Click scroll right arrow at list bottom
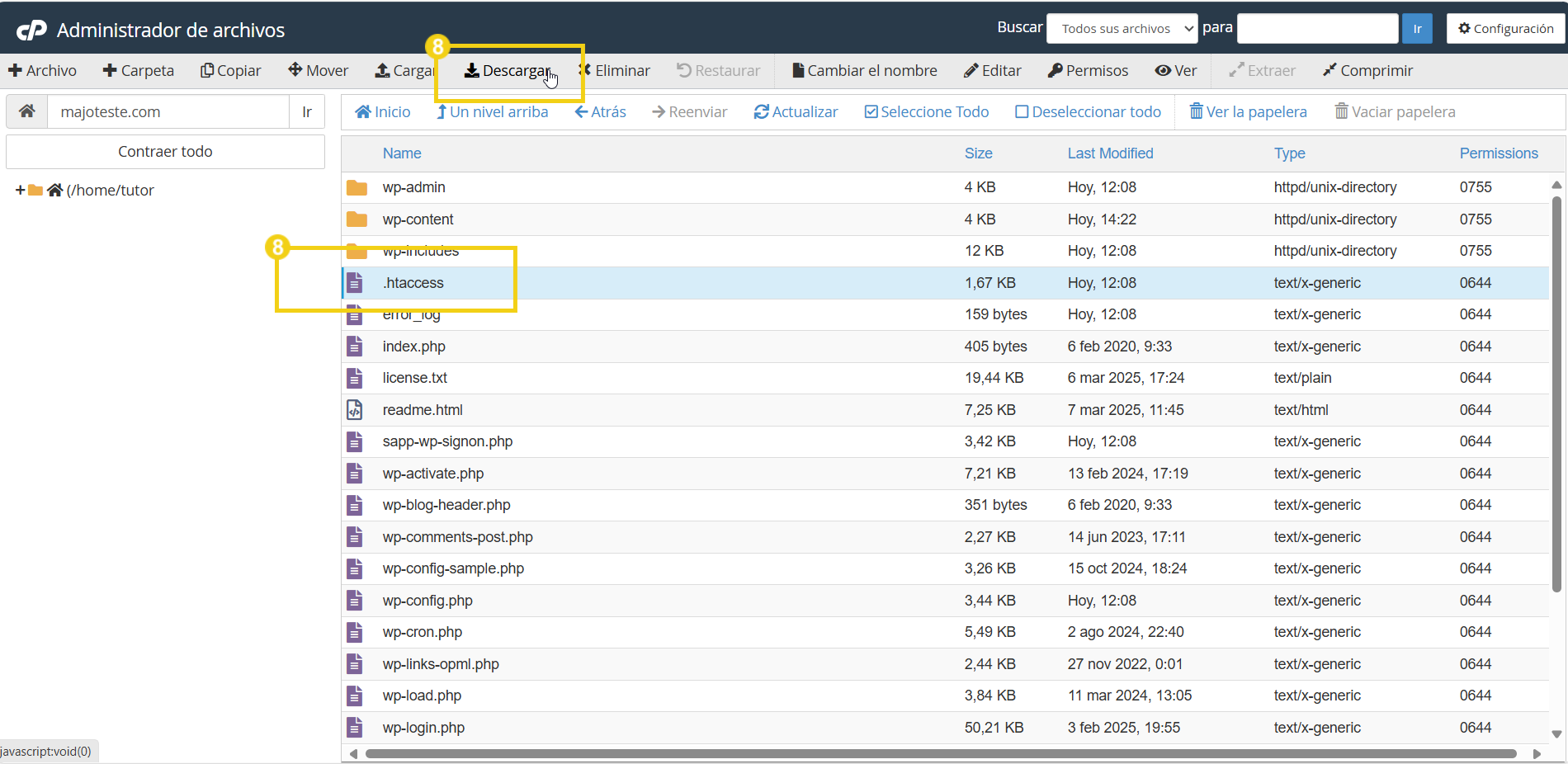1568x764 pixels. [1537, 753]
